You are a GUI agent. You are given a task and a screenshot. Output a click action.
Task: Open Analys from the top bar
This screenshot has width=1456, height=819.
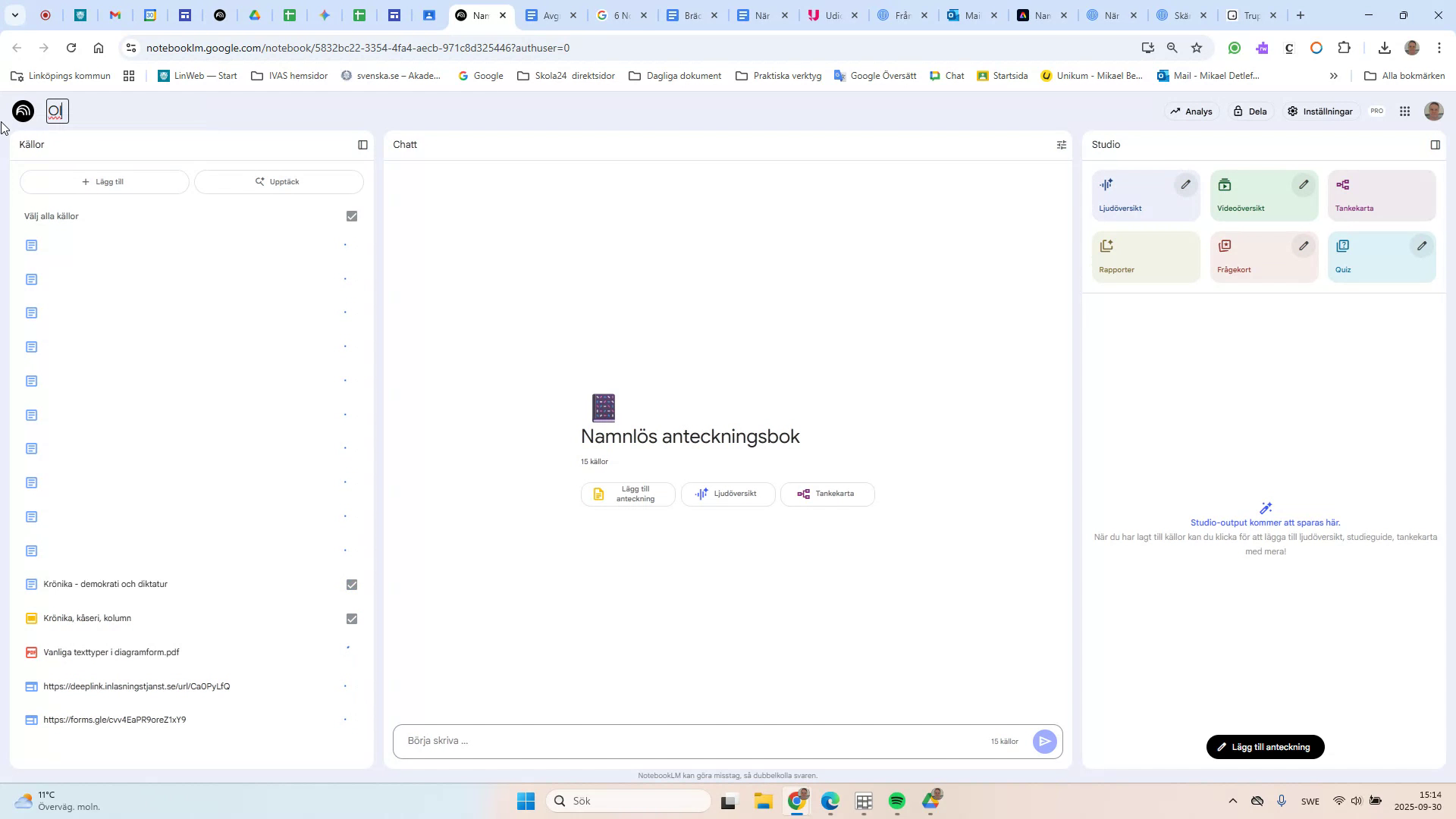point(1191,111)
